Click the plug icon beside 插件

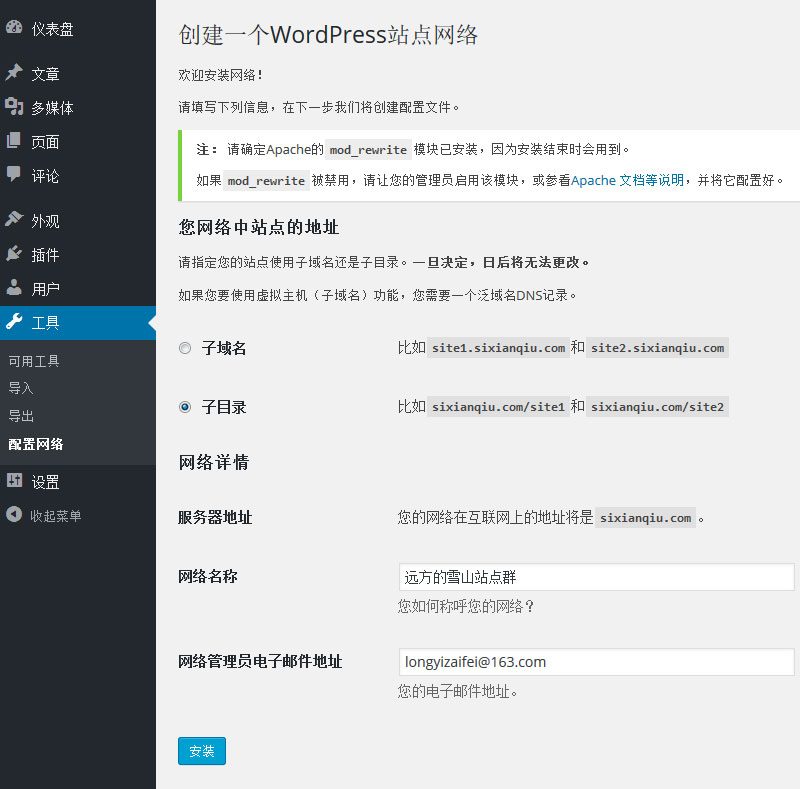[14, 253]
